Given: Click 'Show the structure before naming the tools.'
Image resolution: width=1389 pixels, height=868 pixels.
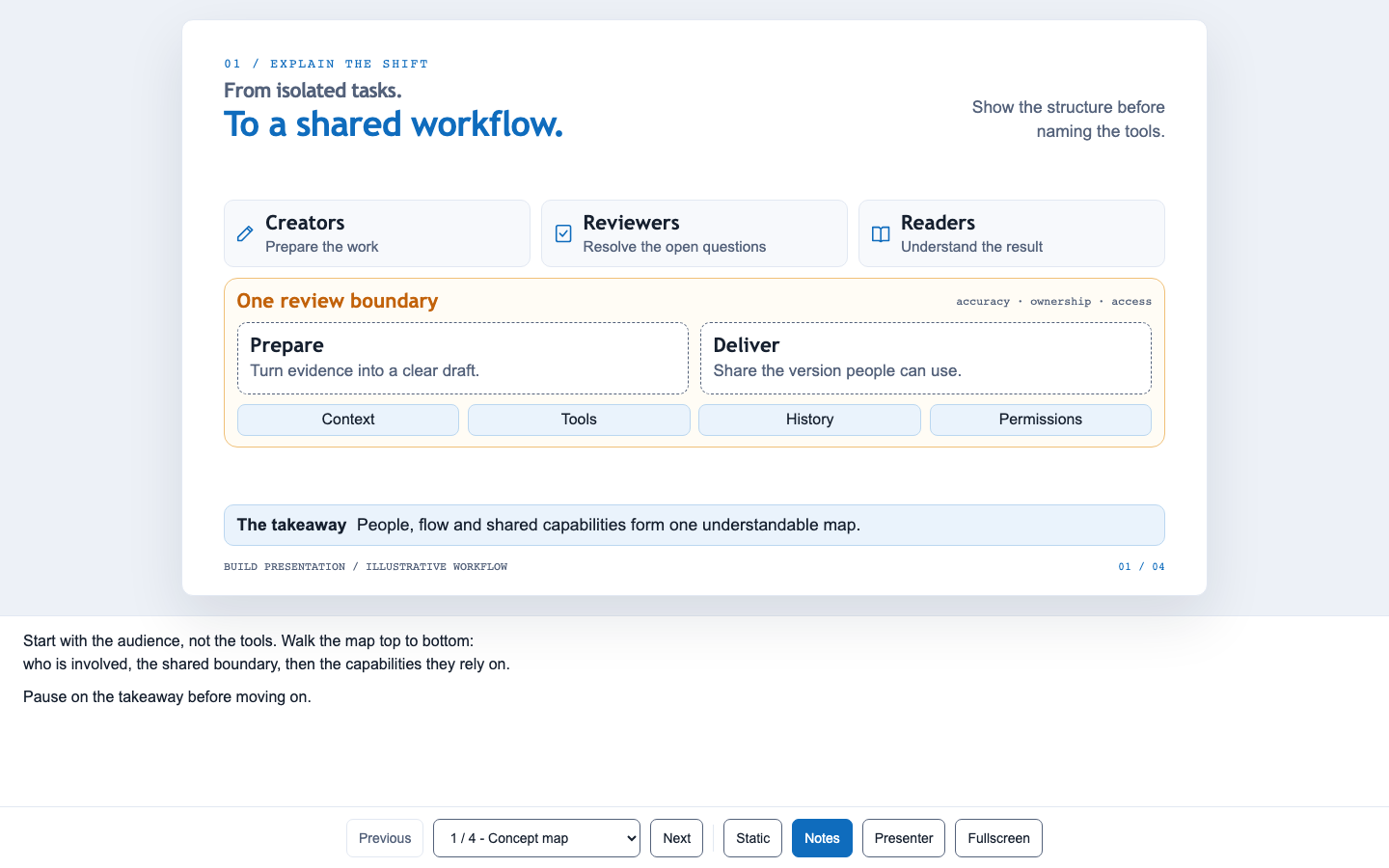Looking at the screenshot, I should (x=1068, y=120).
